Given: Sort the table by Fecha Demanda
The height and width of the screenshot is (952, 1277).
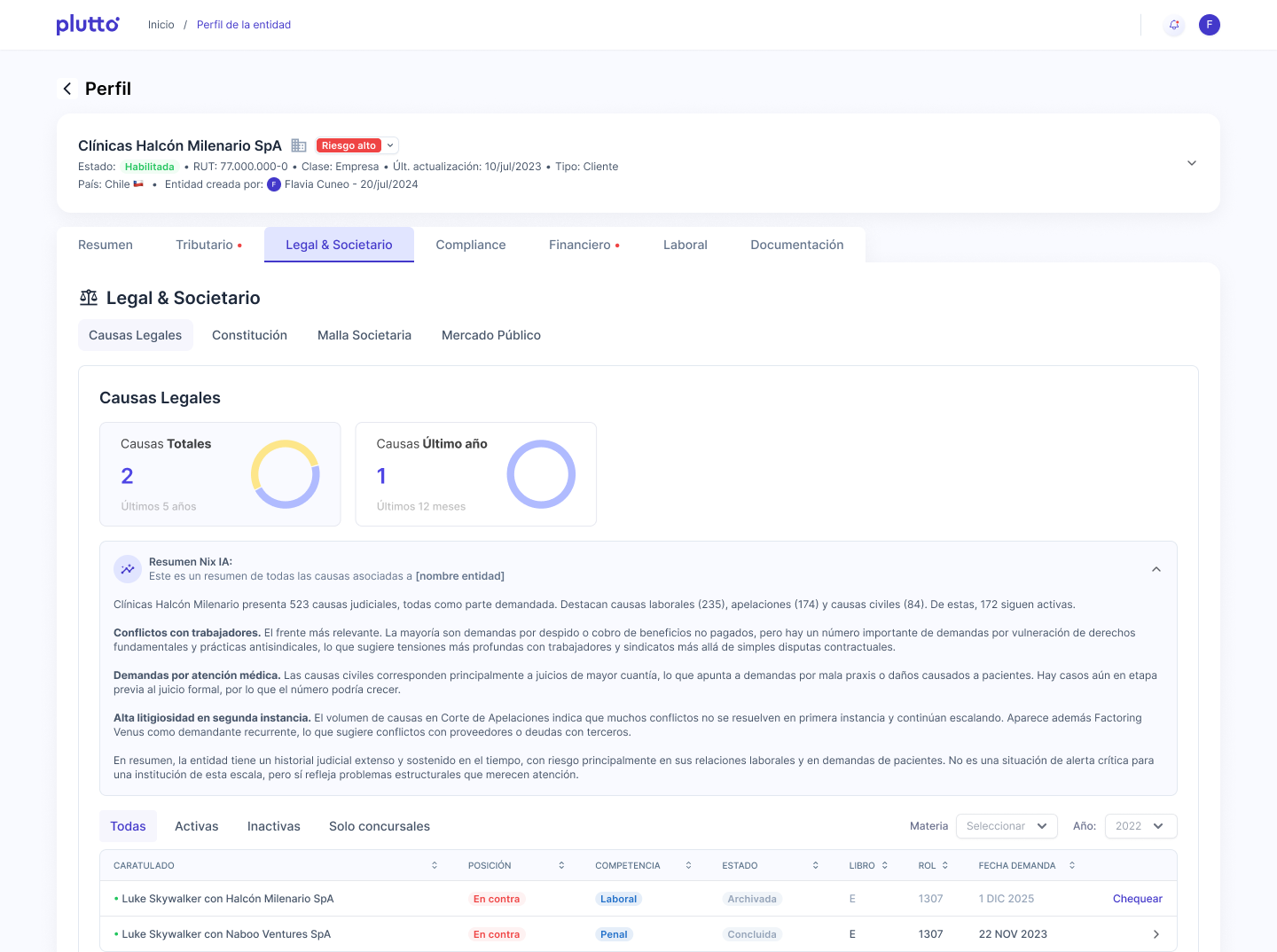Looking at the screenshot, I should point(1072,865).
